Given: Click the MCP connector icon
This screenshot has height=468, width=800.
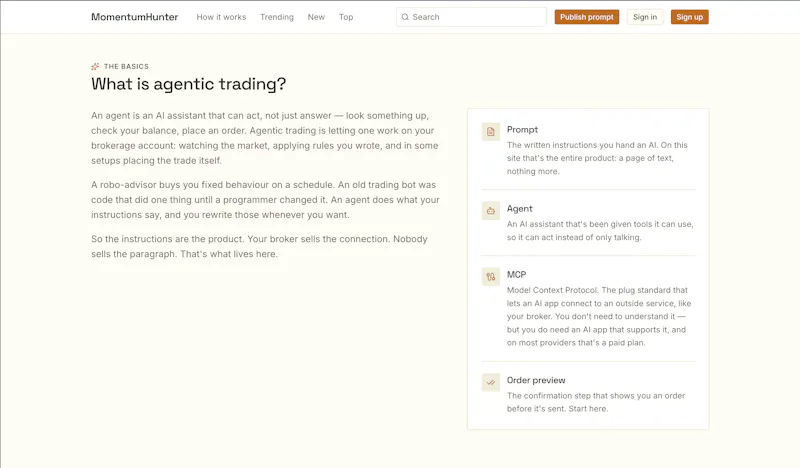Looking at the screenshot, I should coord(491,277).
